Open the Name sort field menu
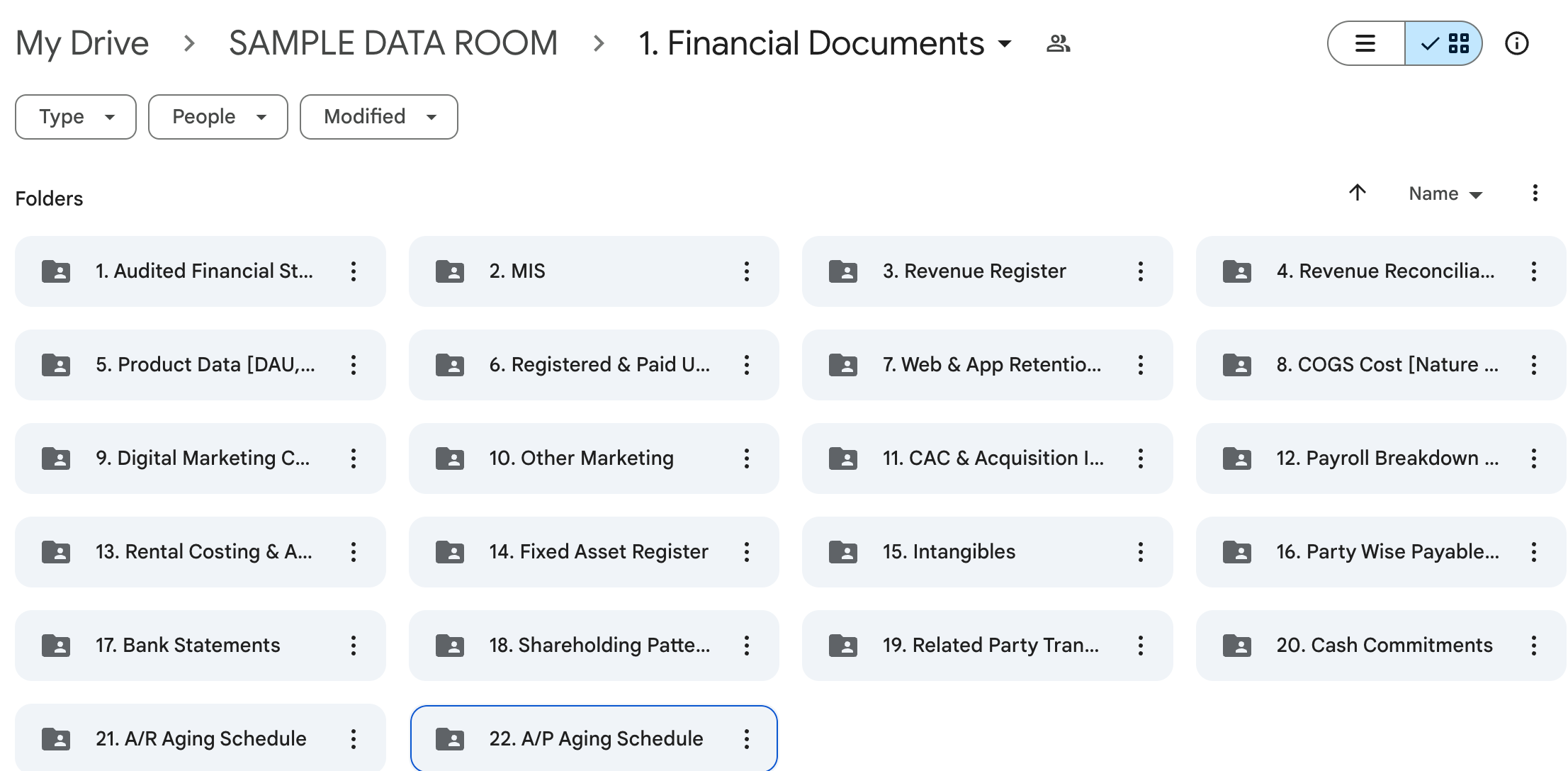 1445,194
